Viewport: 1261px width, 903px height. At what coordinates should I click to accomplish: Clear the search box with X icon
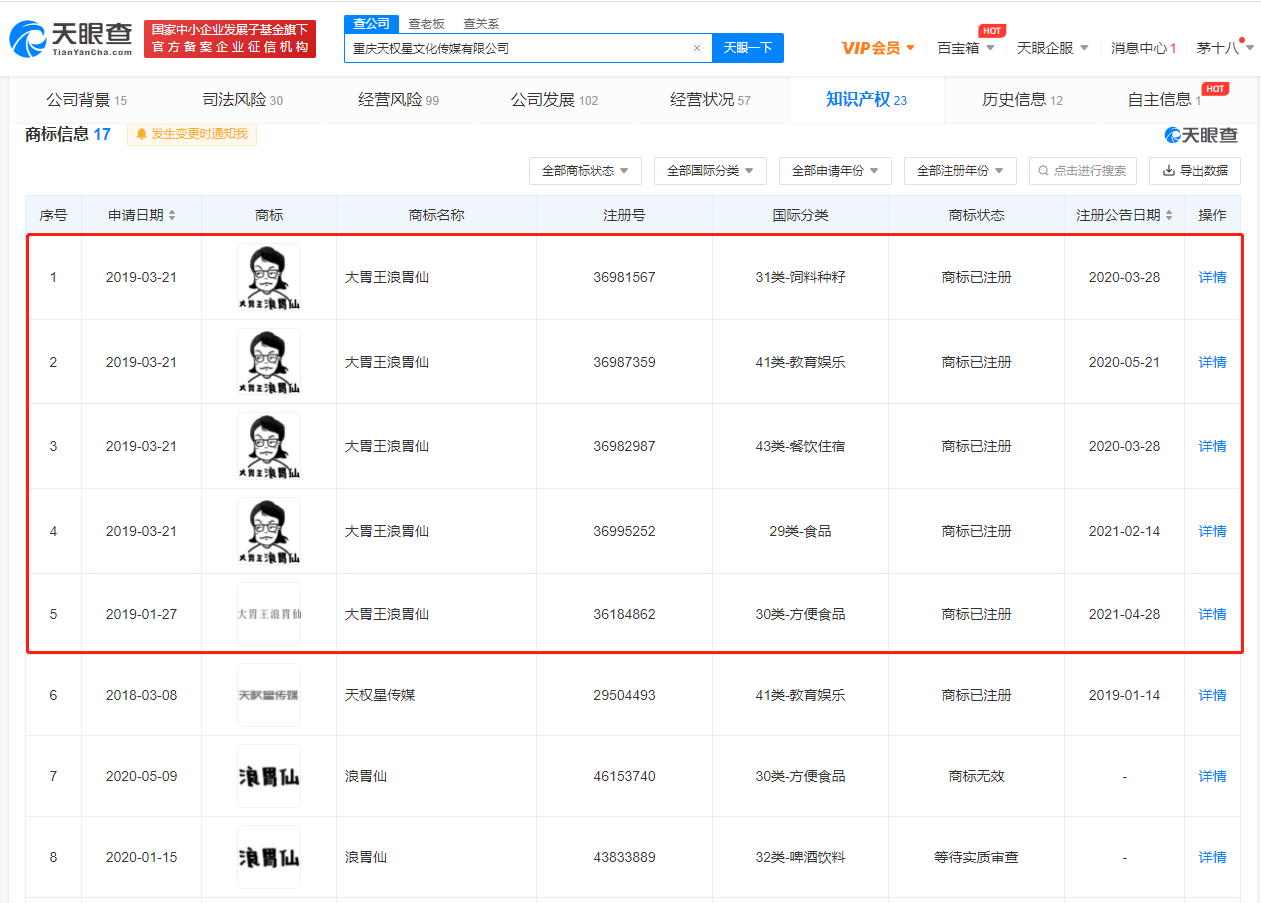(697, 48)
